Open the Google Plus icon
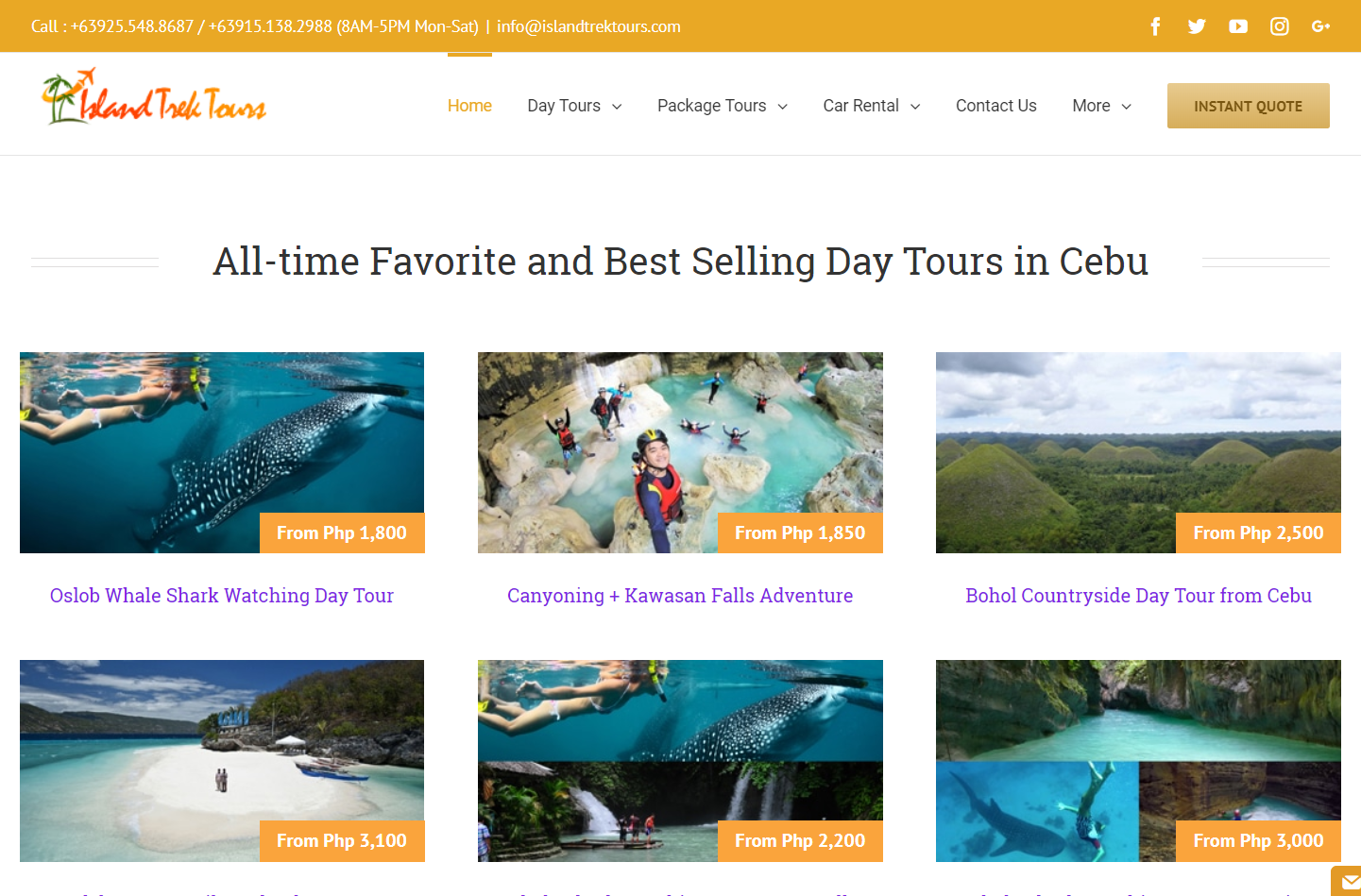1361x896 pixels. coord(1320,26)
